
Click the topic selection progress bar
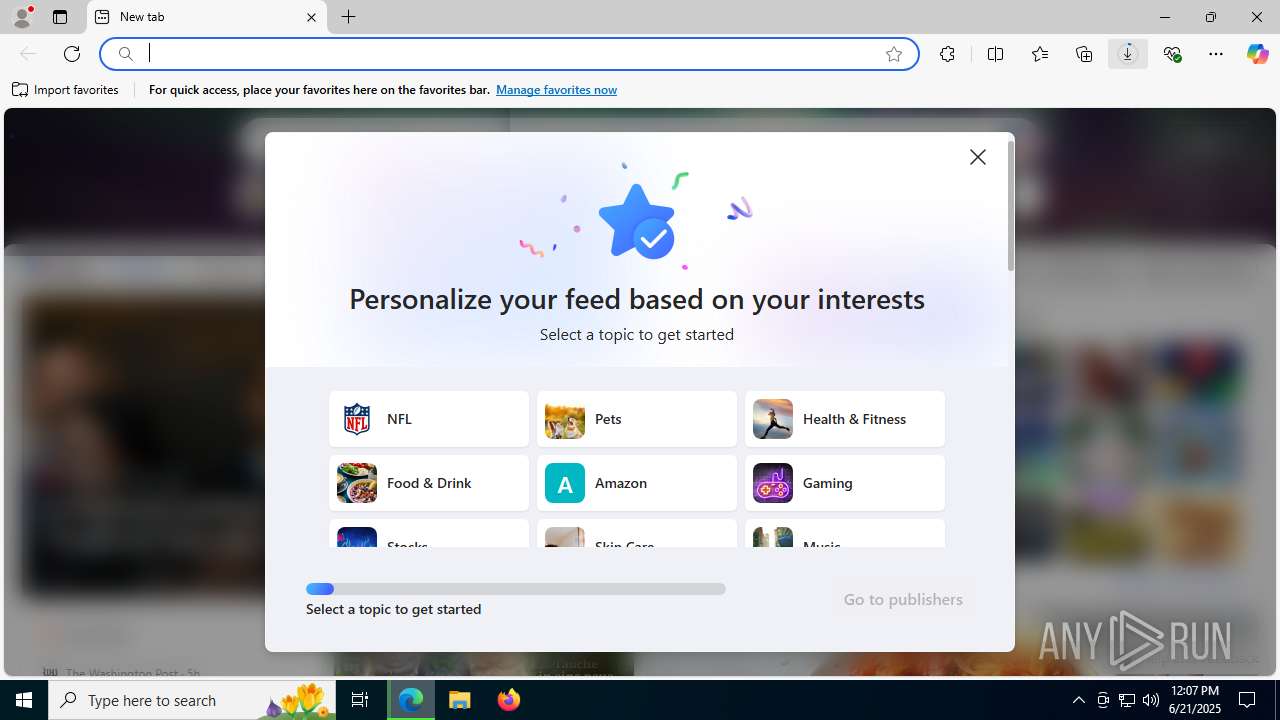click(x=516, y=589)
